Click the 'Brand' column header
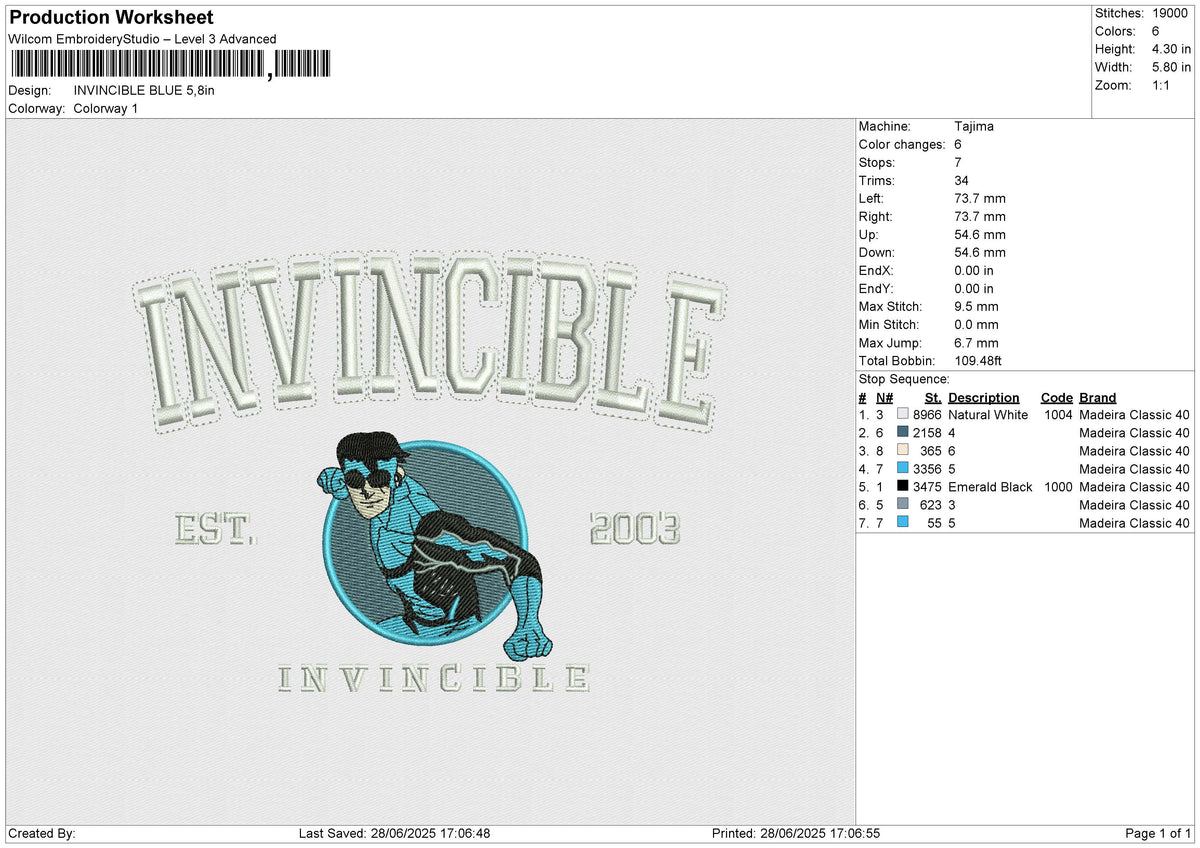The height and width of the screenshot is (848, 1200). [1098, 397]
